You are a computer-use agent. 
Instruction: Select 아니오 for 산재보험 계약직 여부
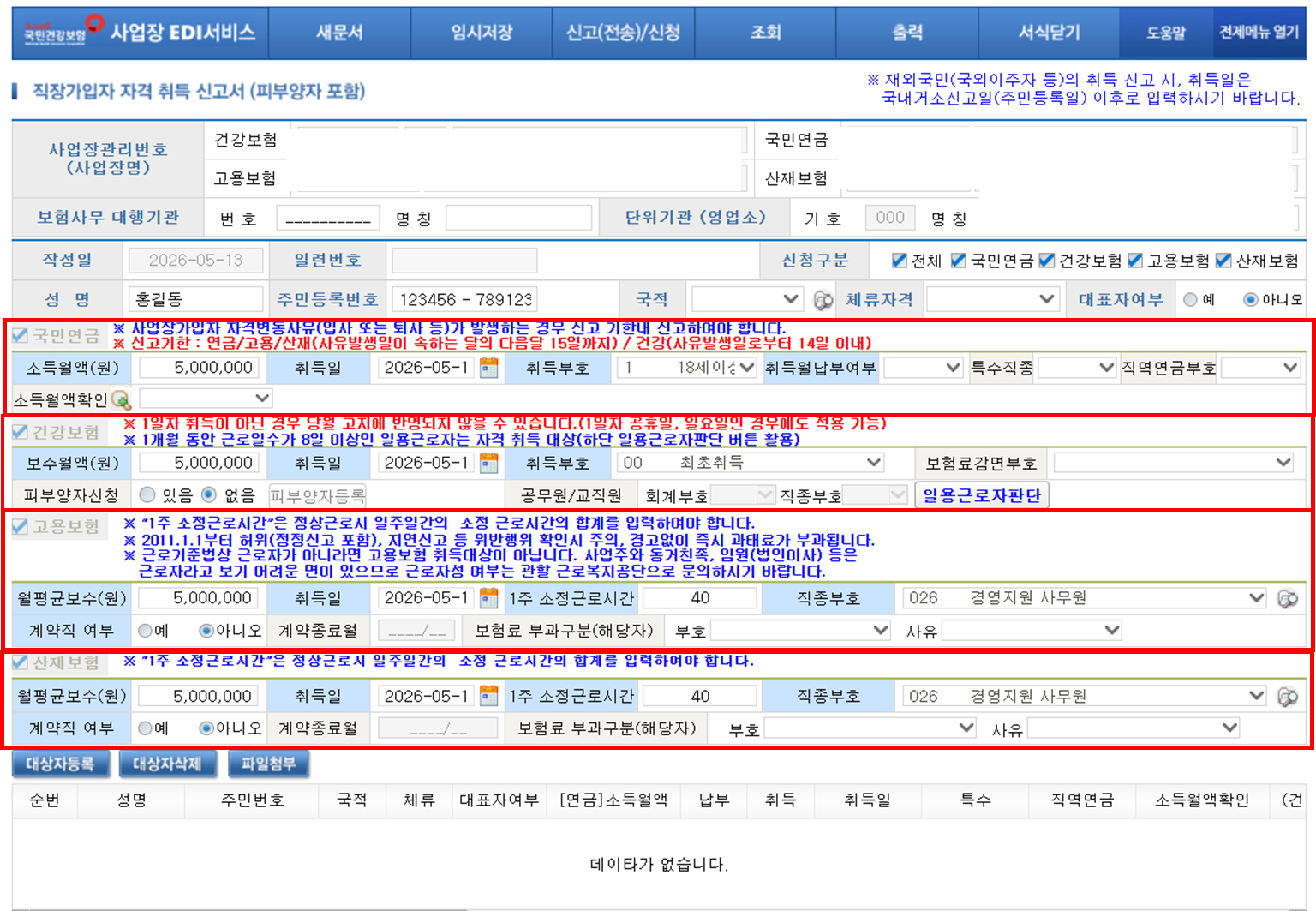(206, 728)
